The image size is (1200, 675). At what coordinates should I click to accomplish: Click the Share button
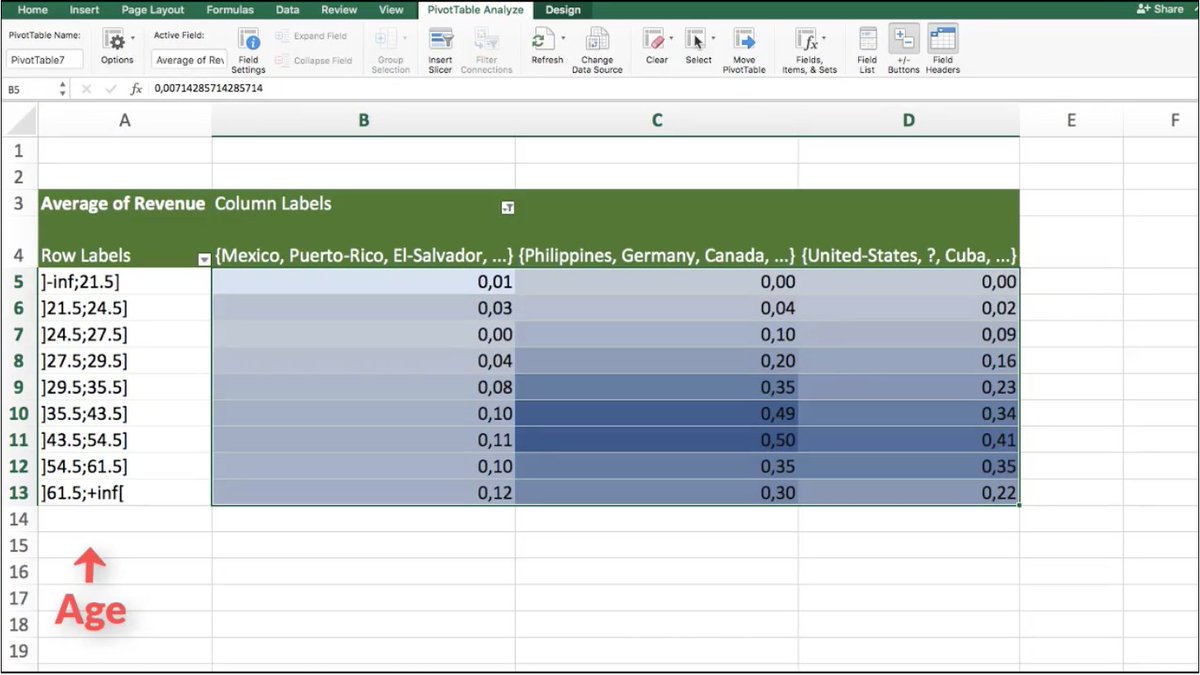[x=1161, y=9]
